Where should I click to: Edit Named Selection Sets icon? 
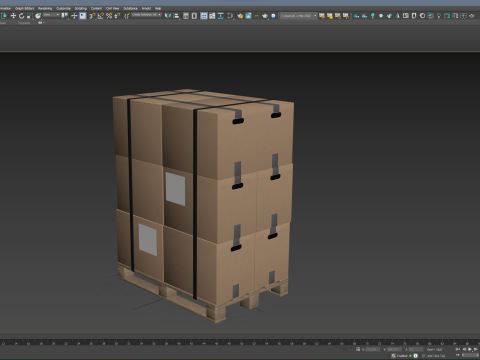(x=127, y=16)
